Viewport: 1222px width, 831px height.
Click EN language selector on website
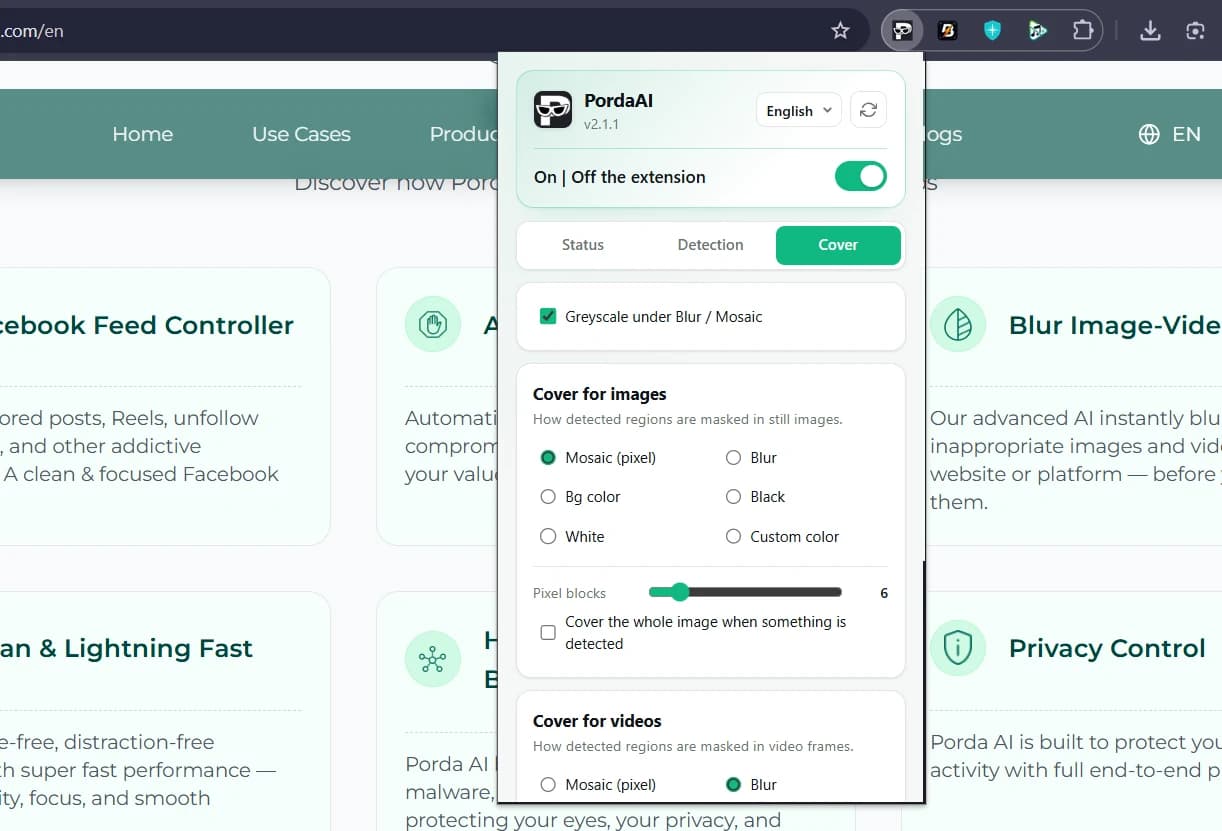tap(1186, 134)
